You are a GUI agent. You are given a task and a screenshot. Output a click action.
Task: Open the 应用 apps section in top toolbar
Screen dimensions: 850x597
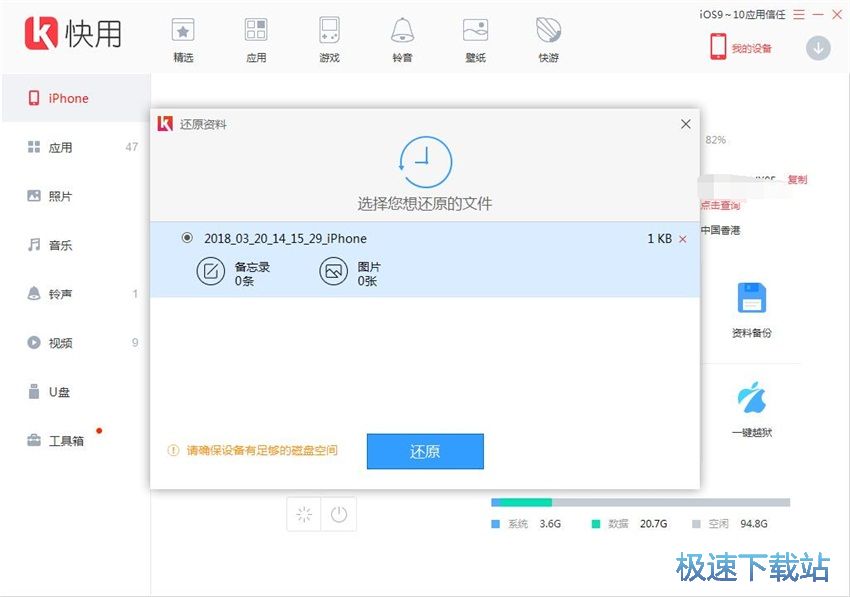256,40
